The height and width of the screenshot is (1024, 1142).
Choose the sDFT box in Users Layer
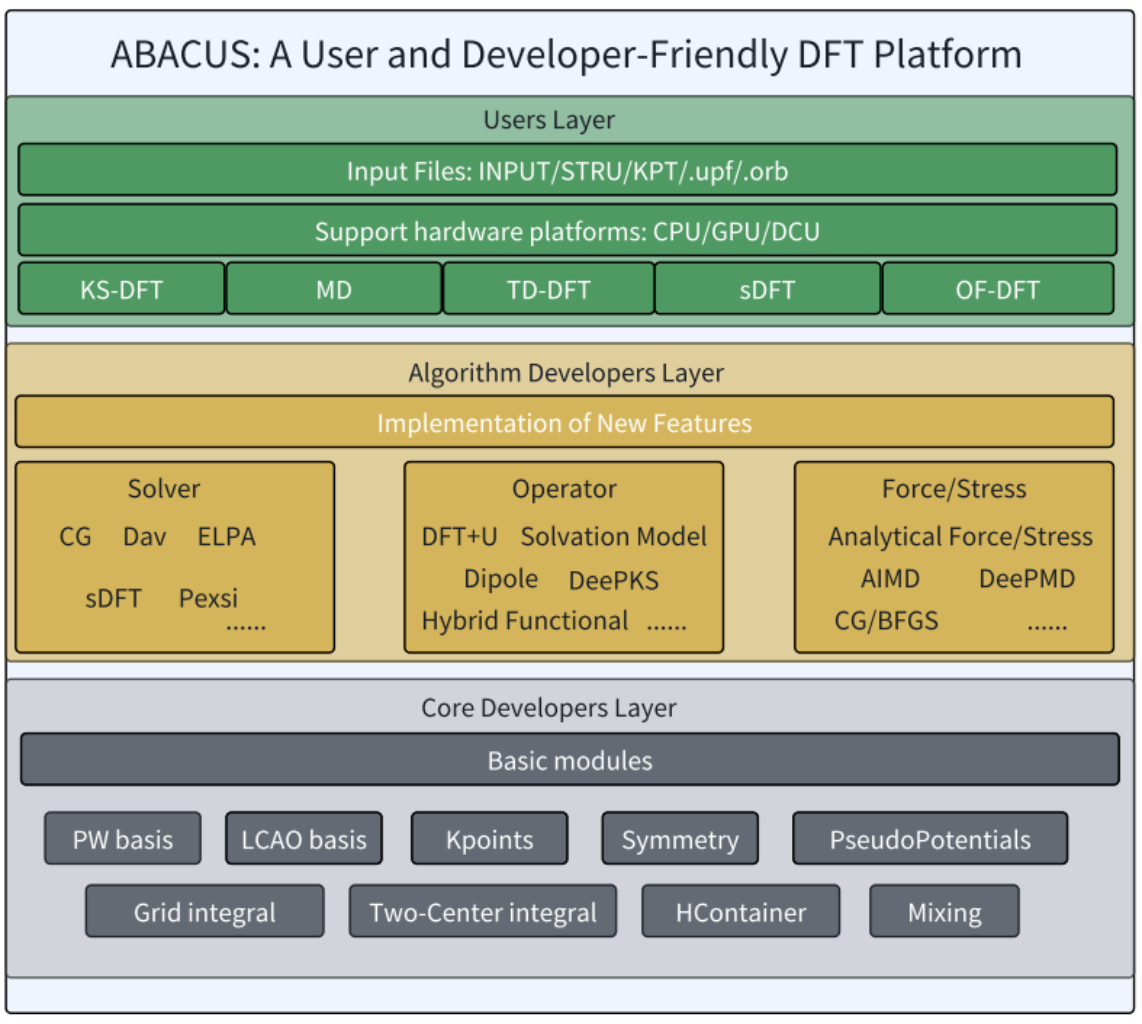point(767,290)
